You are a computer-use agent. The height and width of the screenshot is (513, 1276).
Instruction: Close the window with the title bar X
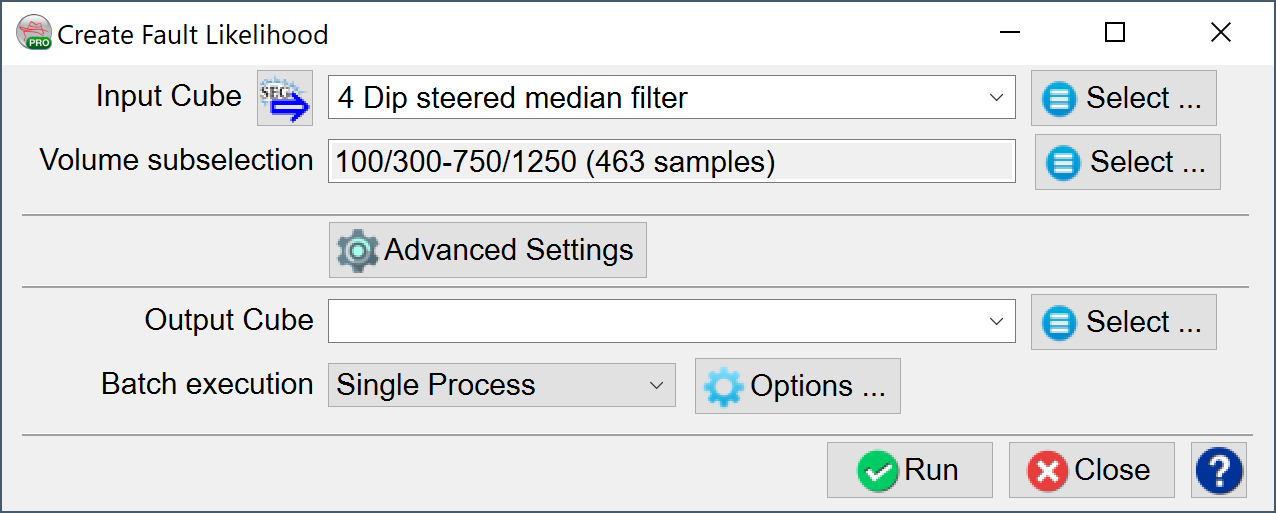click(1220, 33)
